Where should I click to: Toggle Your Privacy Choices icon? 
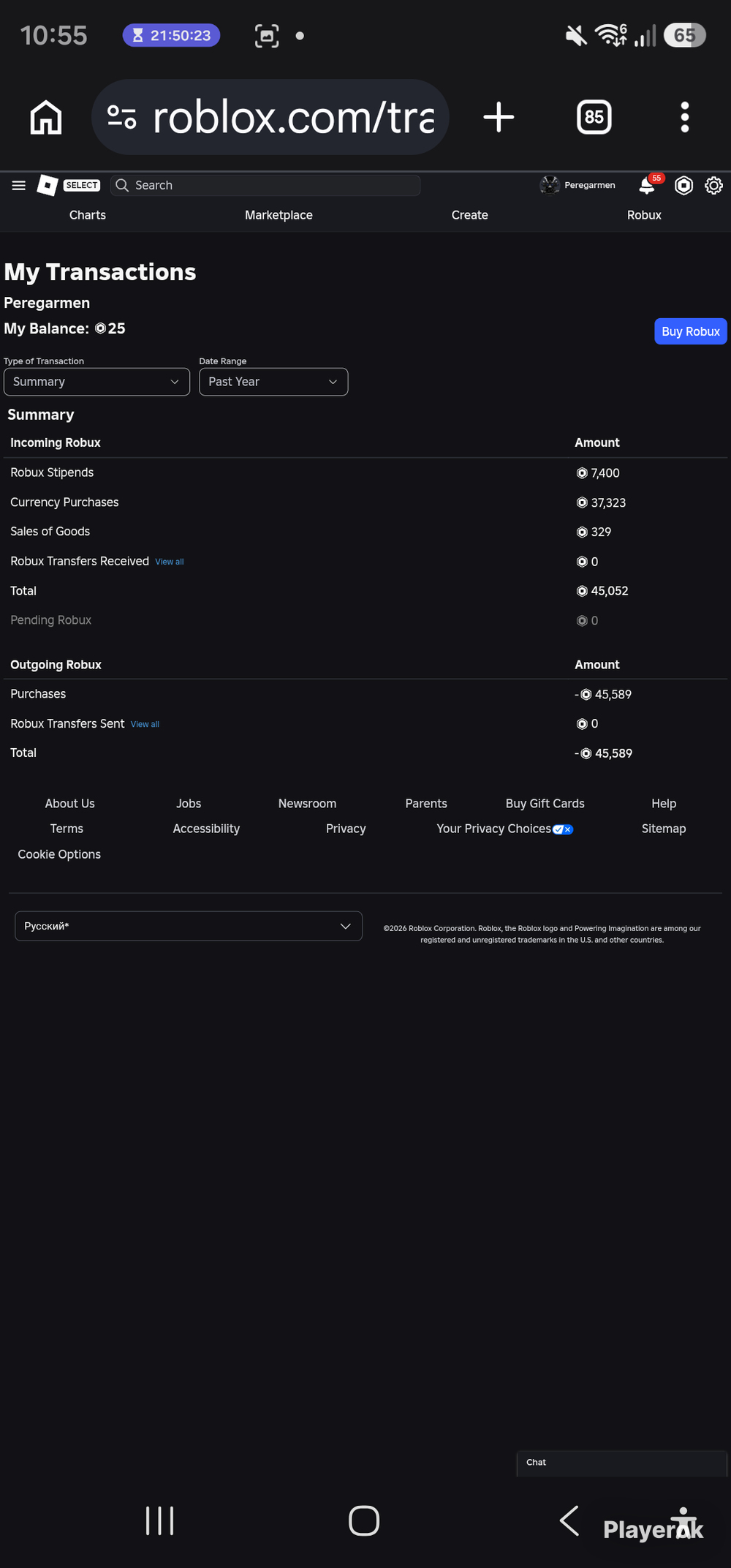point(563,829)
